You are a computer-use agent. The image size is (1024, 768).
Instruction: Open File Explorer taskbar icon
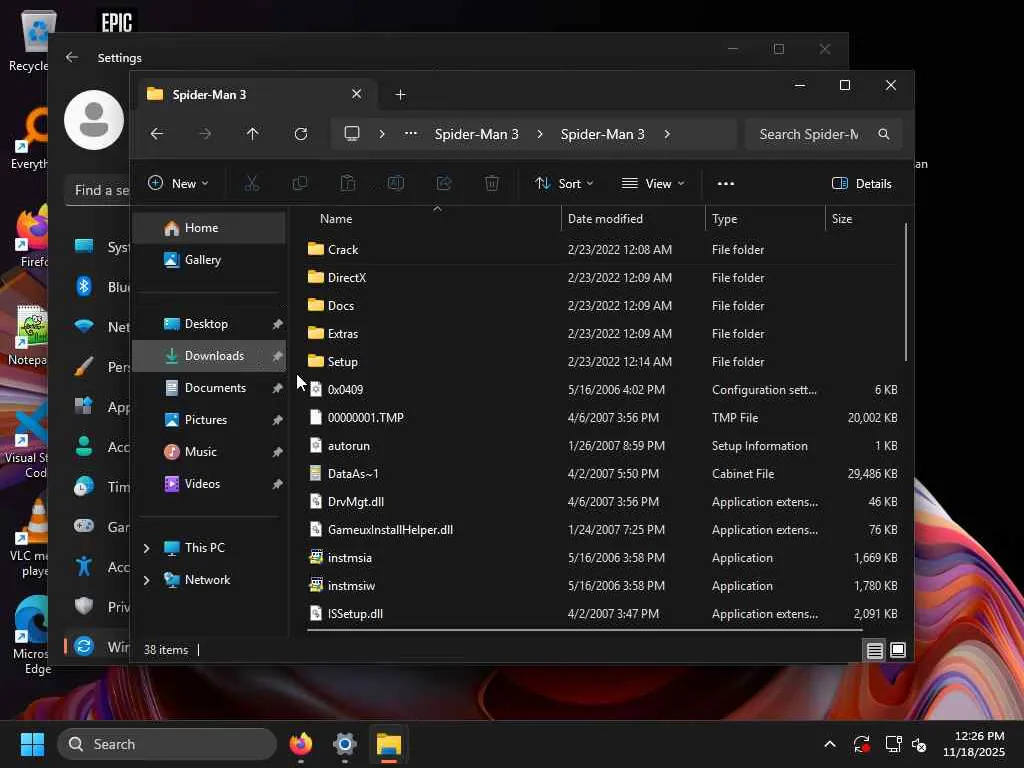(x=389, y=744)
